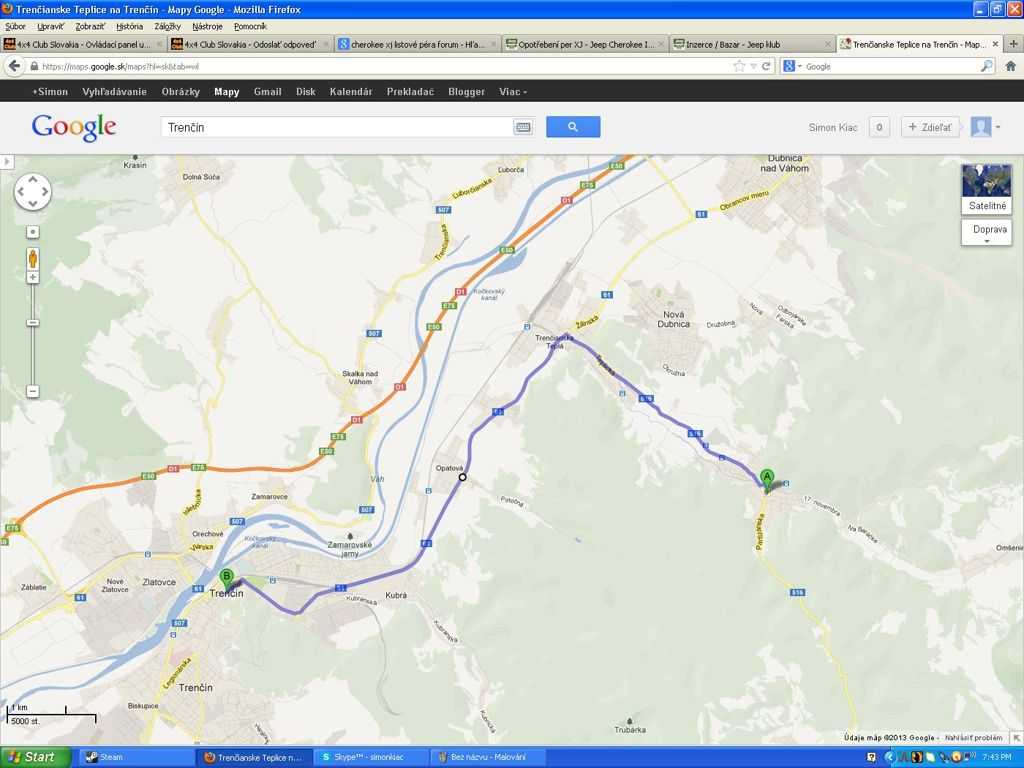Viewport: 1024px width, 768px height.
Task: Click the Firefox back navigation arrow
Action: (14, 66)
